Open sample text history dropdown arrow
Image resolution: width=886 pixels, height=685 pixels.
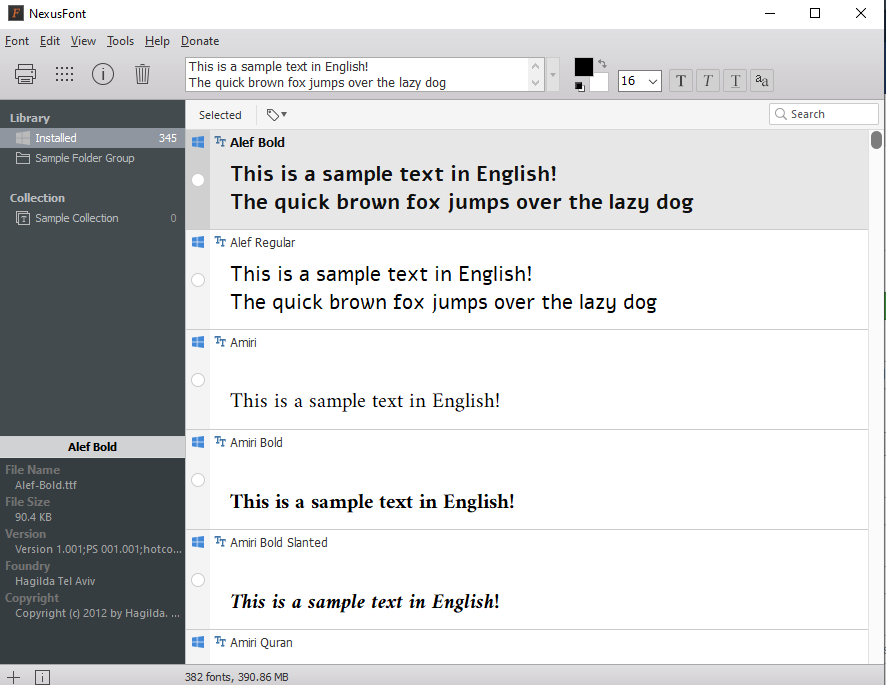[553, 74]
